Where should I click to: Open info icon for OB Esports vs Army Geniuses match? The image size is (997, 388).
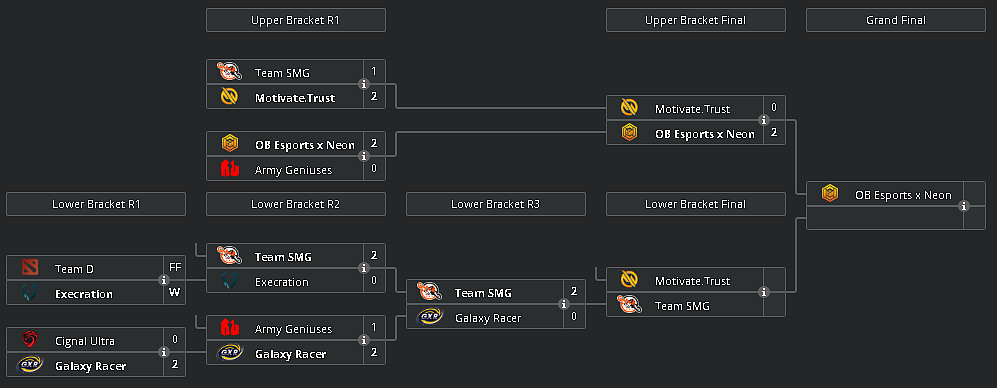pyautogui.click(x=364, y=156)
